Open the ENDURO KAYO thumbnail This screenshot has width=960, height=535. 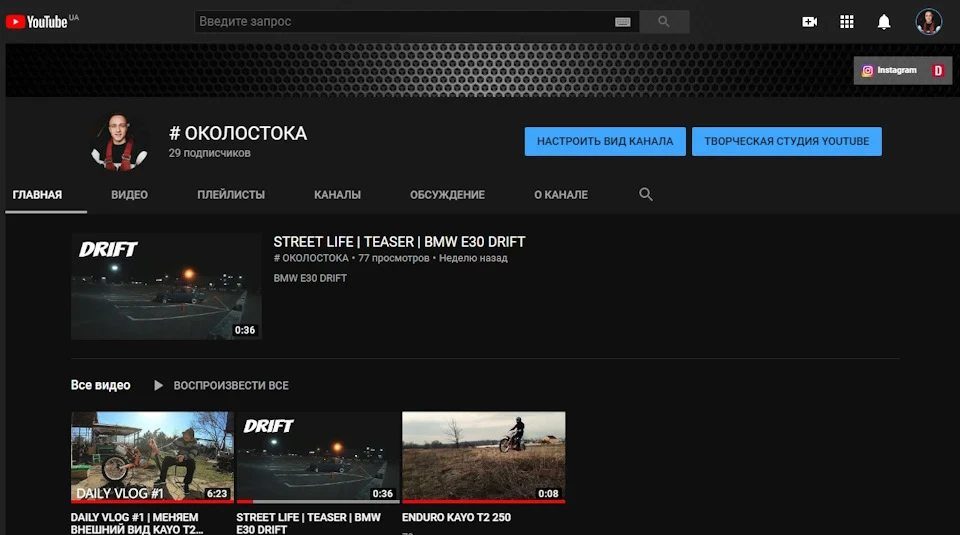tap(484, 457)
